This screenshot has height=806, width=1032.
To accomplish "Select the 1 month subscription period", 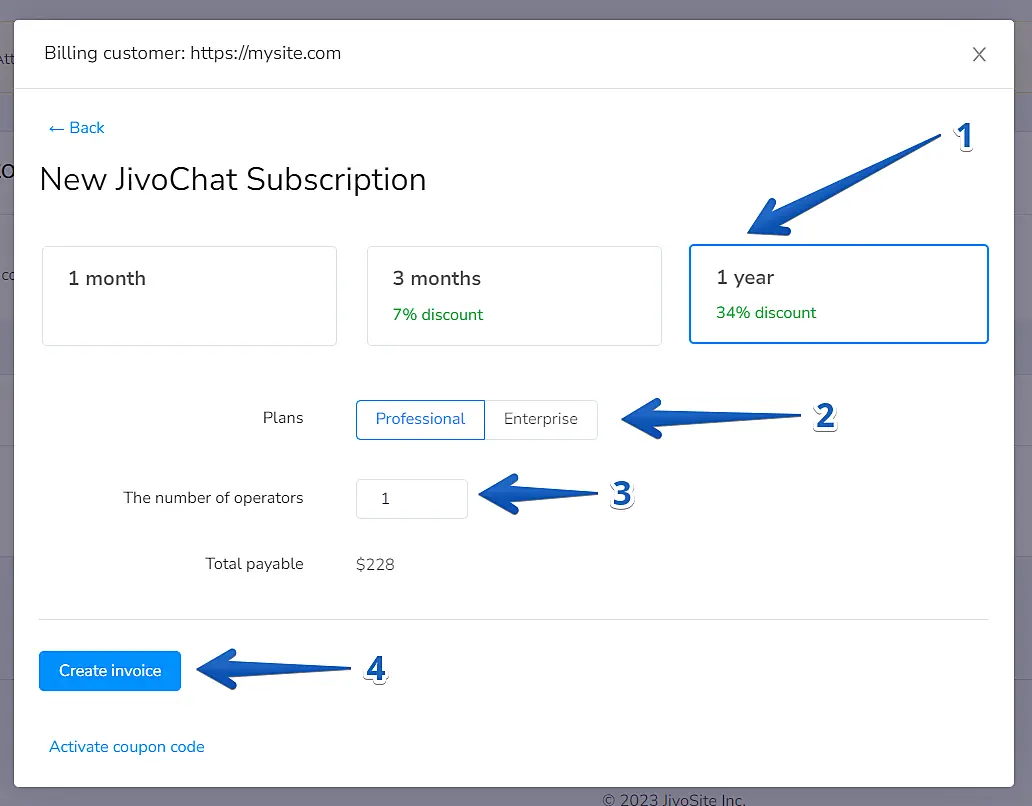I will 189,296.
